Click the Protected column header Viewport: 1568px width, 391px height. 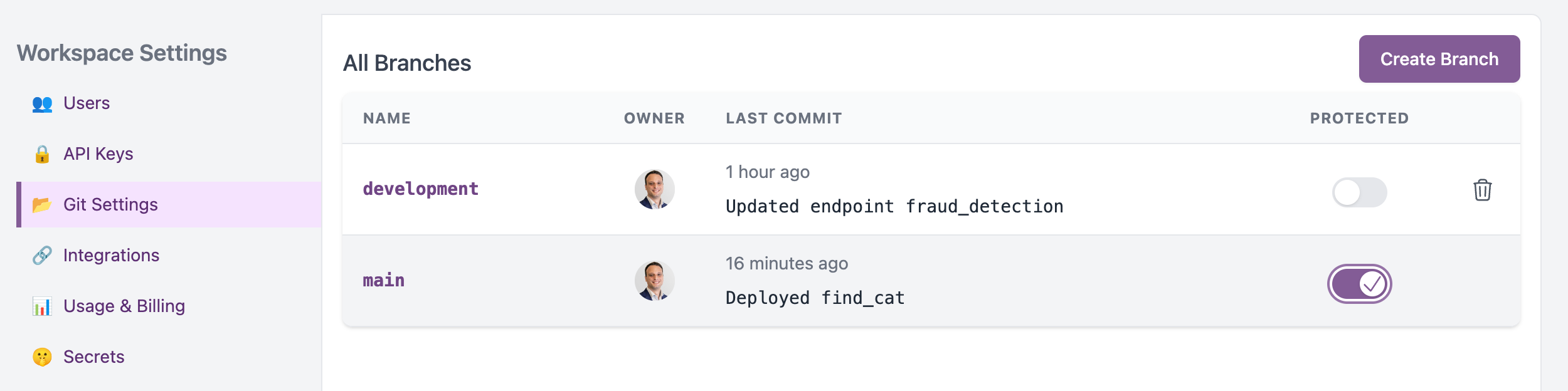[x=1359, y=118]
